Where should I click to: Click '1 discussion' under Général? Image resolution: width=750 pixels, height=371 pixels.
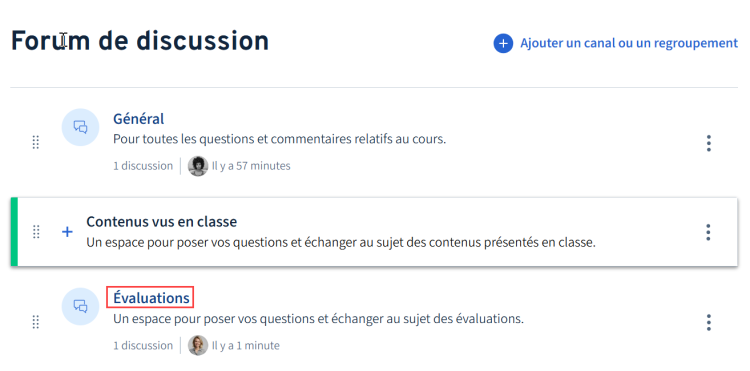pos(143,166)
